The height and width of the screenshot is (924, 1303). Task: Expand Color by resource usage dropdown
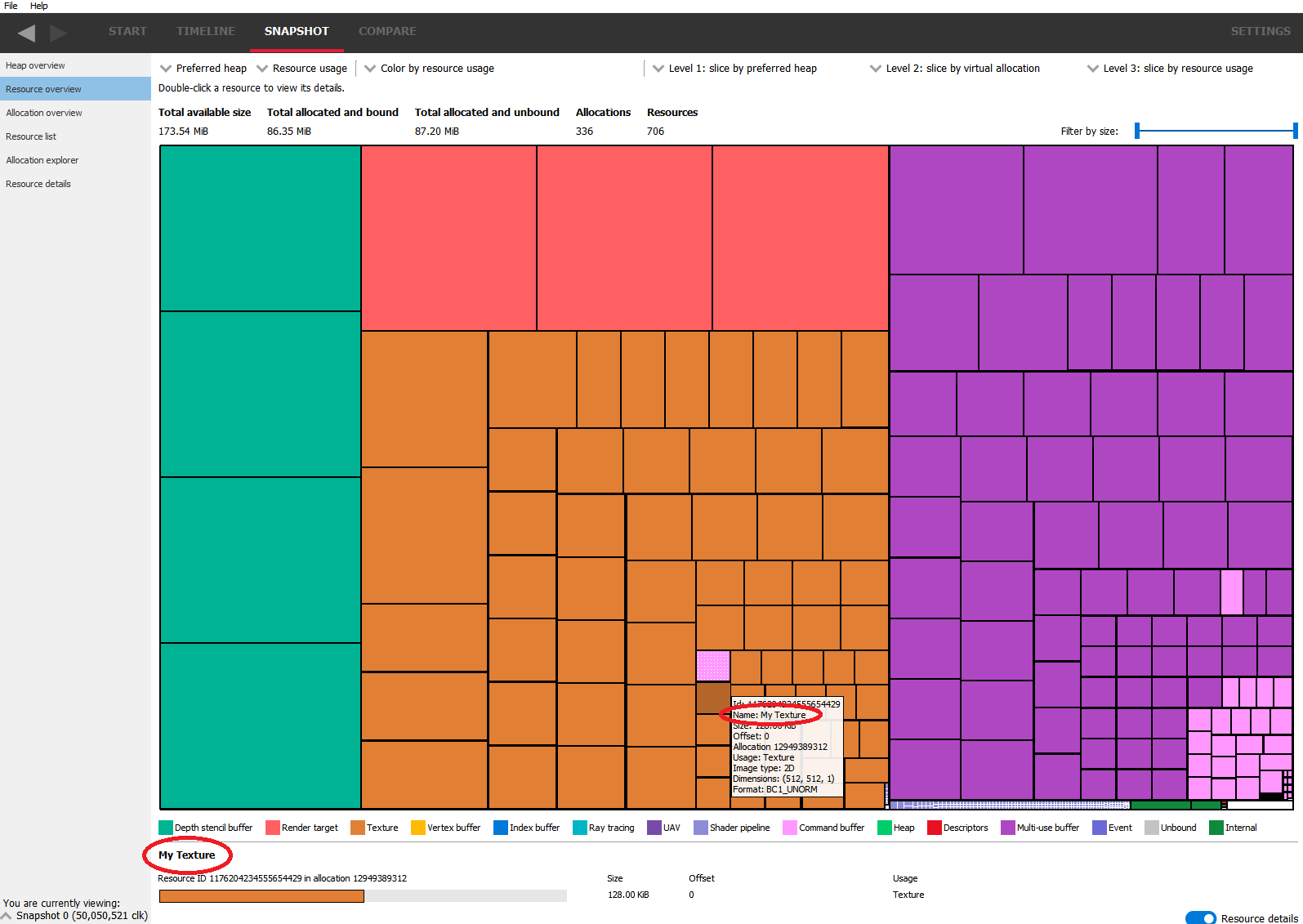(429, 69)
